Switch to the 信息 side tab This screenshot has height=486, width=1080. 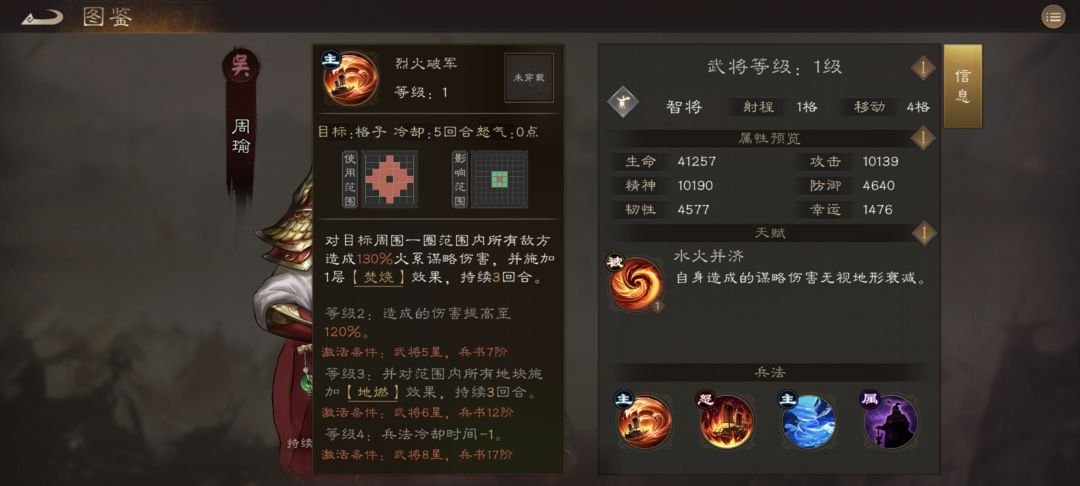pyautogui.click(x=962, y=86)
